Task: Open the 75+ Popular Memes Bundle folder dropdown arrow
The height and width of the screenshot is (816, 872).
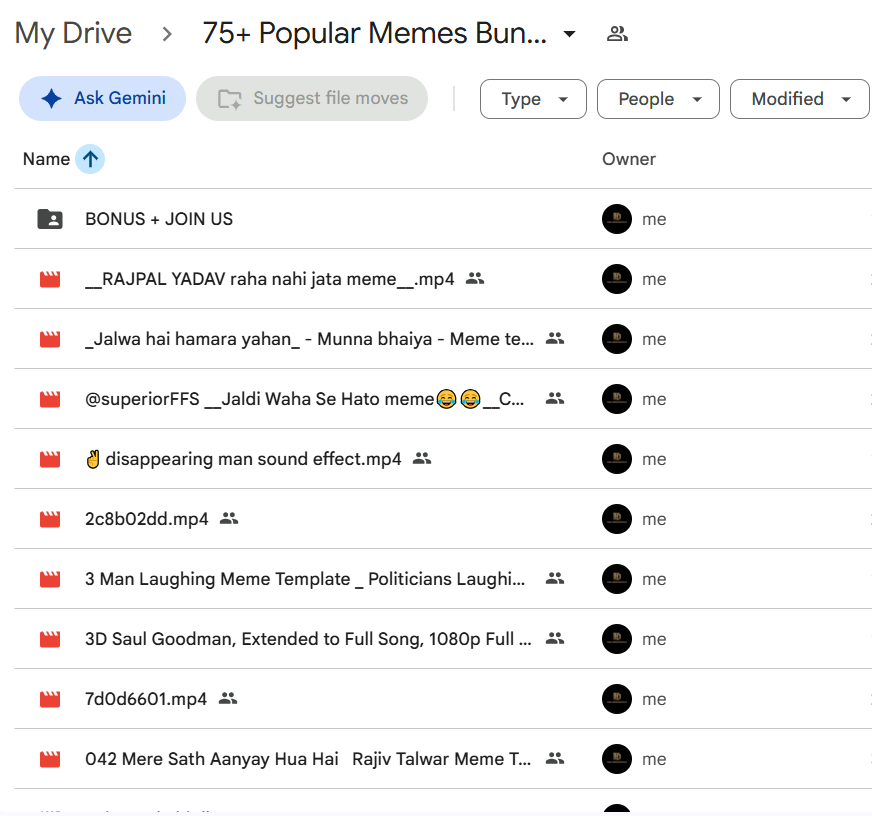Action: (569, 34)
